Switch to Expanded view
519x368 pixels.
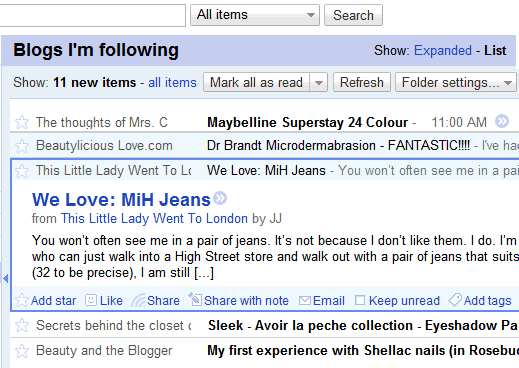(x=443, y=51)
